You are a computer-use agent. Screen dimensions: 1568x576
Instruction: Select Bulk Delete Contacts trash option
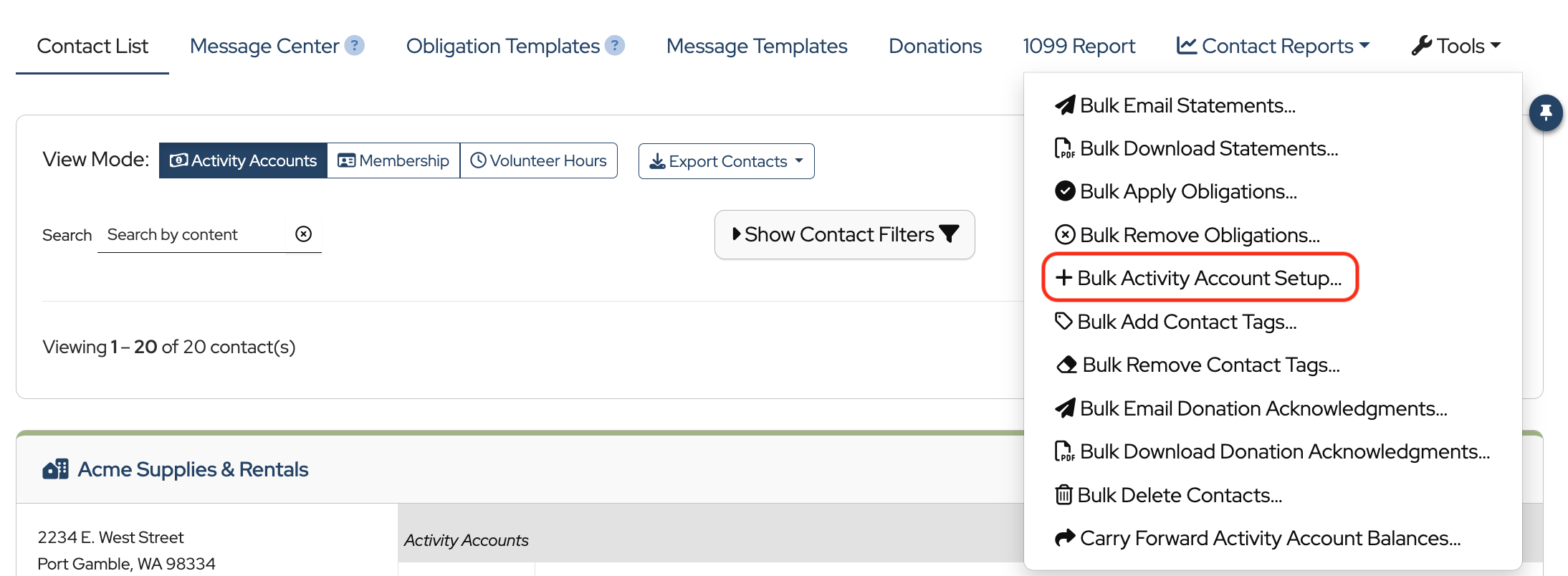[1169, 495]
